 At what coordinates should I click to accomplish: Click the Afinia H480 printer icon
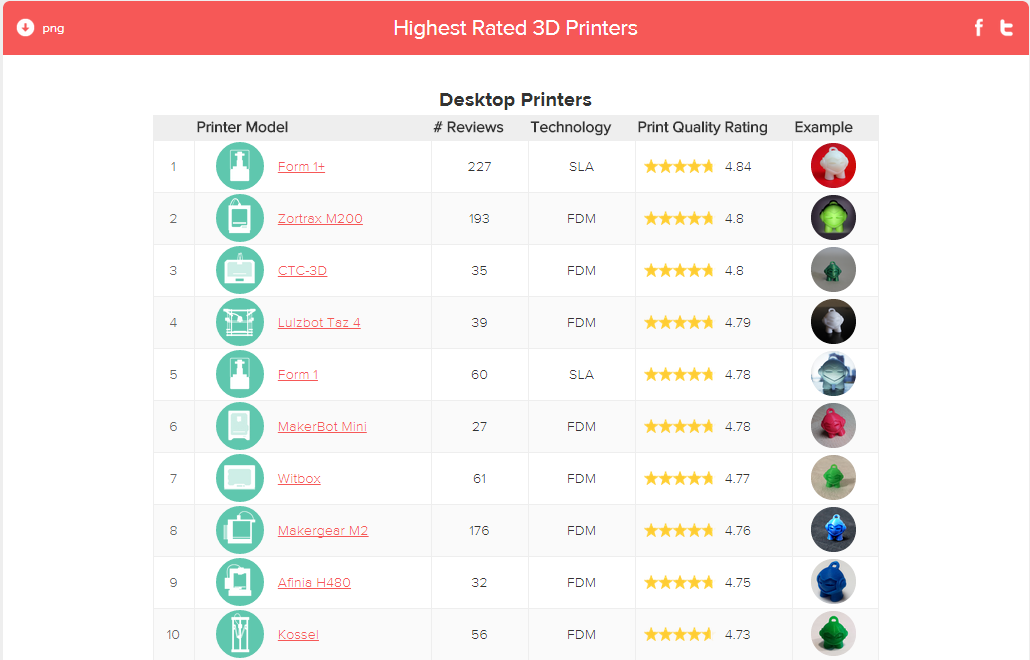click(x=240, y=582)
